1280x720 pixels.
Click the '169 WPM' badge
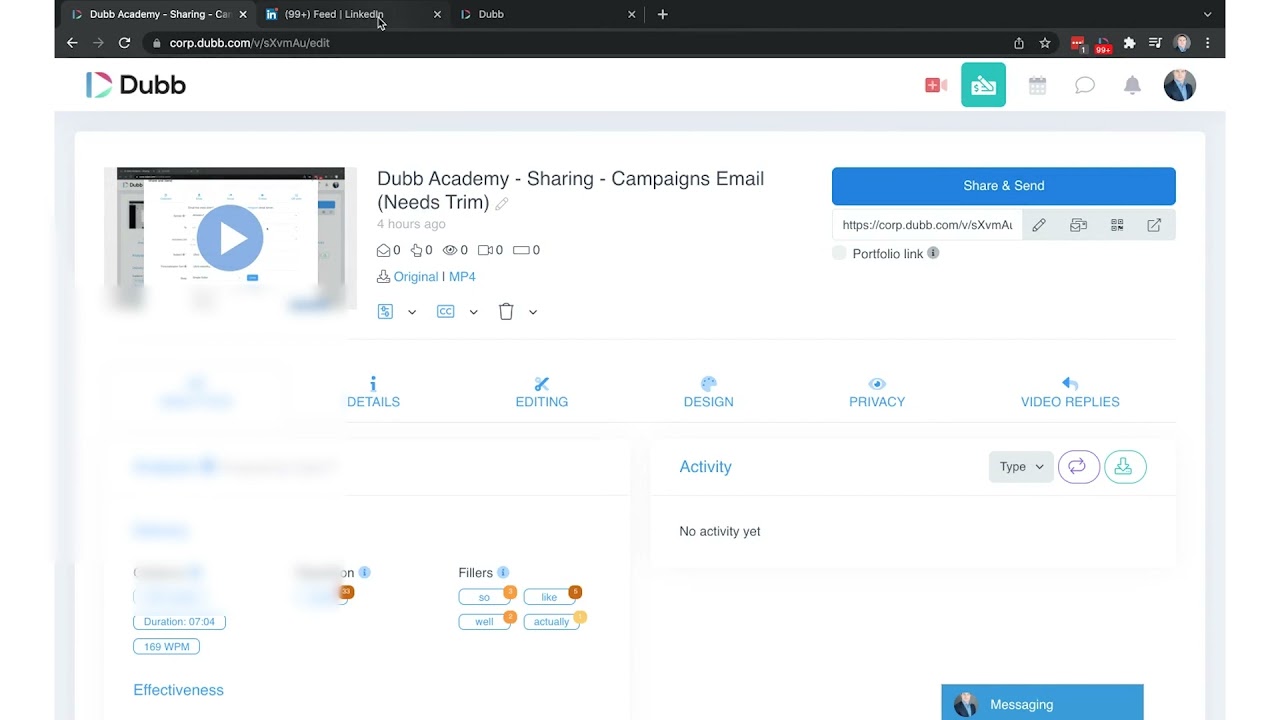click(x=167, y=647)
